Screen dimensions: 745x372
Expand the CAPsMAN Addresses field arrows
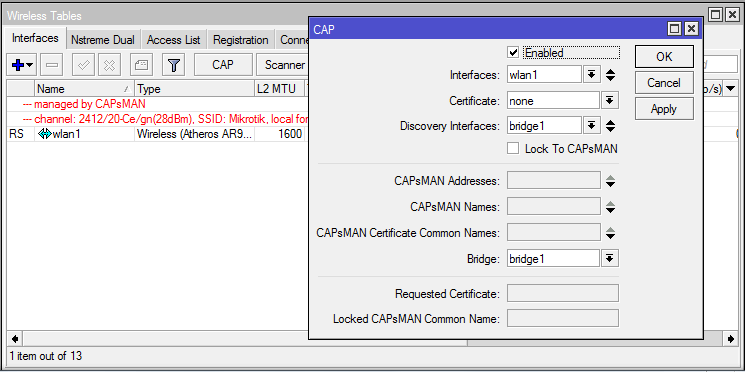tap(611, 181)
